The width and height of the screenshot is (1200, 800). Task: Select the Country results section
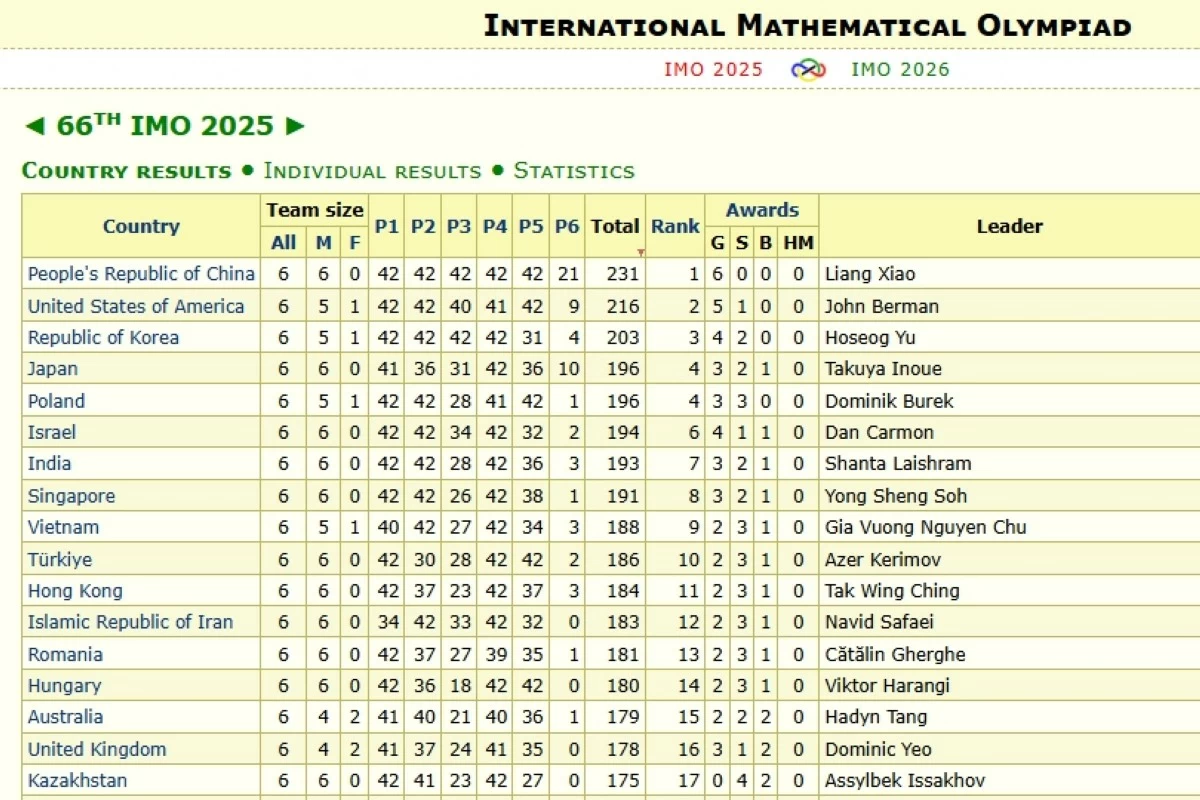pos(126,170)
